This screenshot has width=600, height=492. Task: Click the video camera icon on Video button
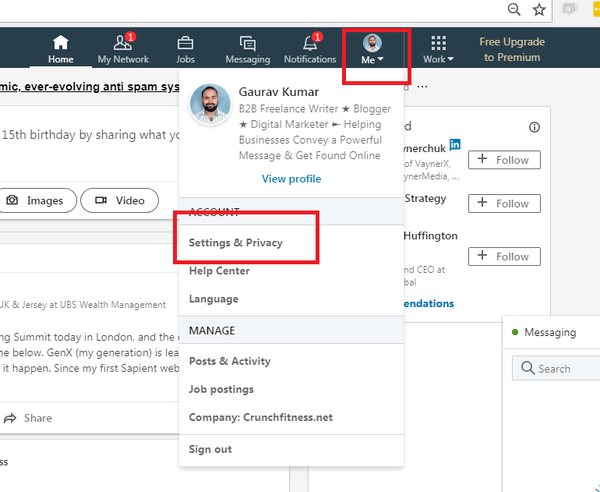point(101,200)
